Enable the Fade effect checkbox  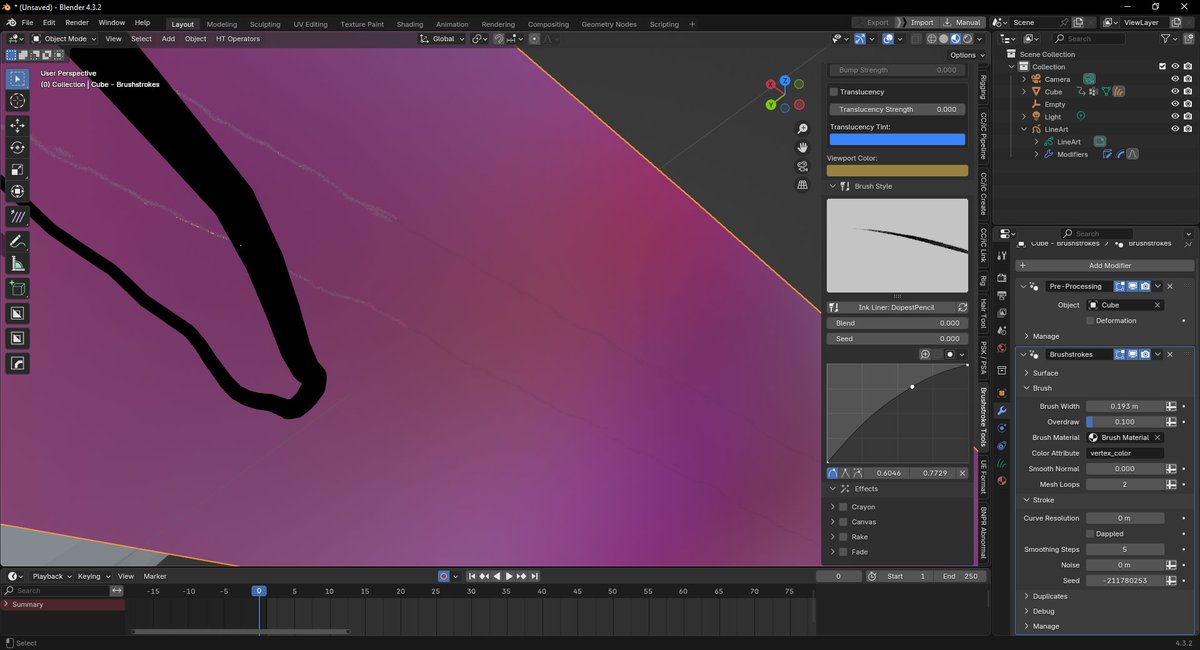(843, 552)
